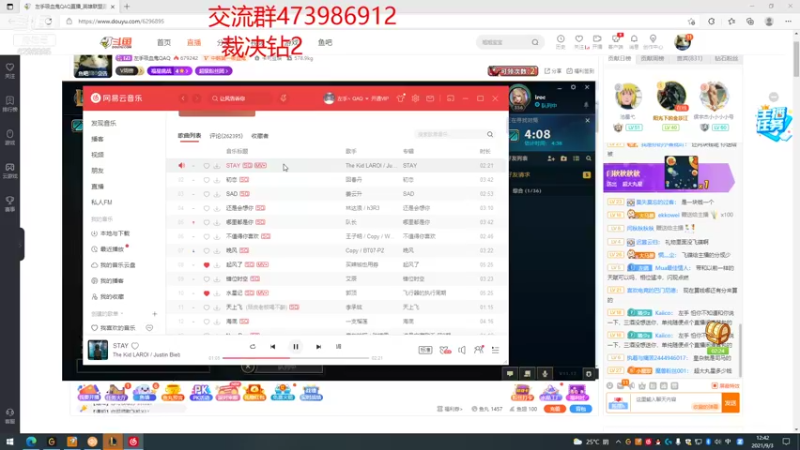The height and width of the screenshot is (450, 800).
Task: Open the listen-to-identify microphone icon
Action: click(x=284, y=98)
